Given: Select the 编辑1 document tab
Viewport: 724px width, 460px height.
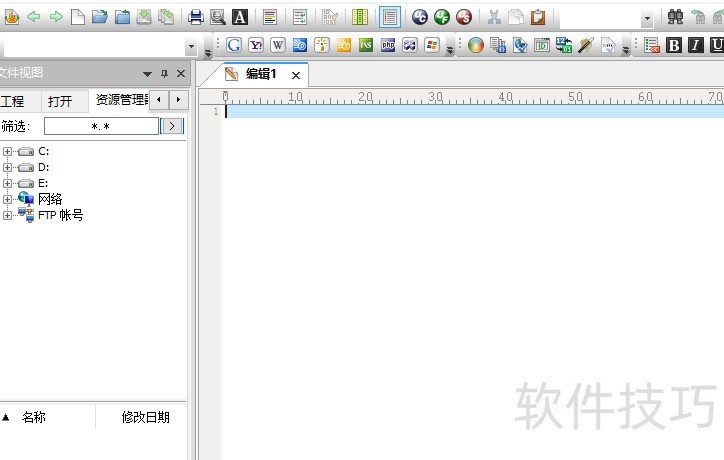Looking at the screenshot, I should (x=261, y=74).
